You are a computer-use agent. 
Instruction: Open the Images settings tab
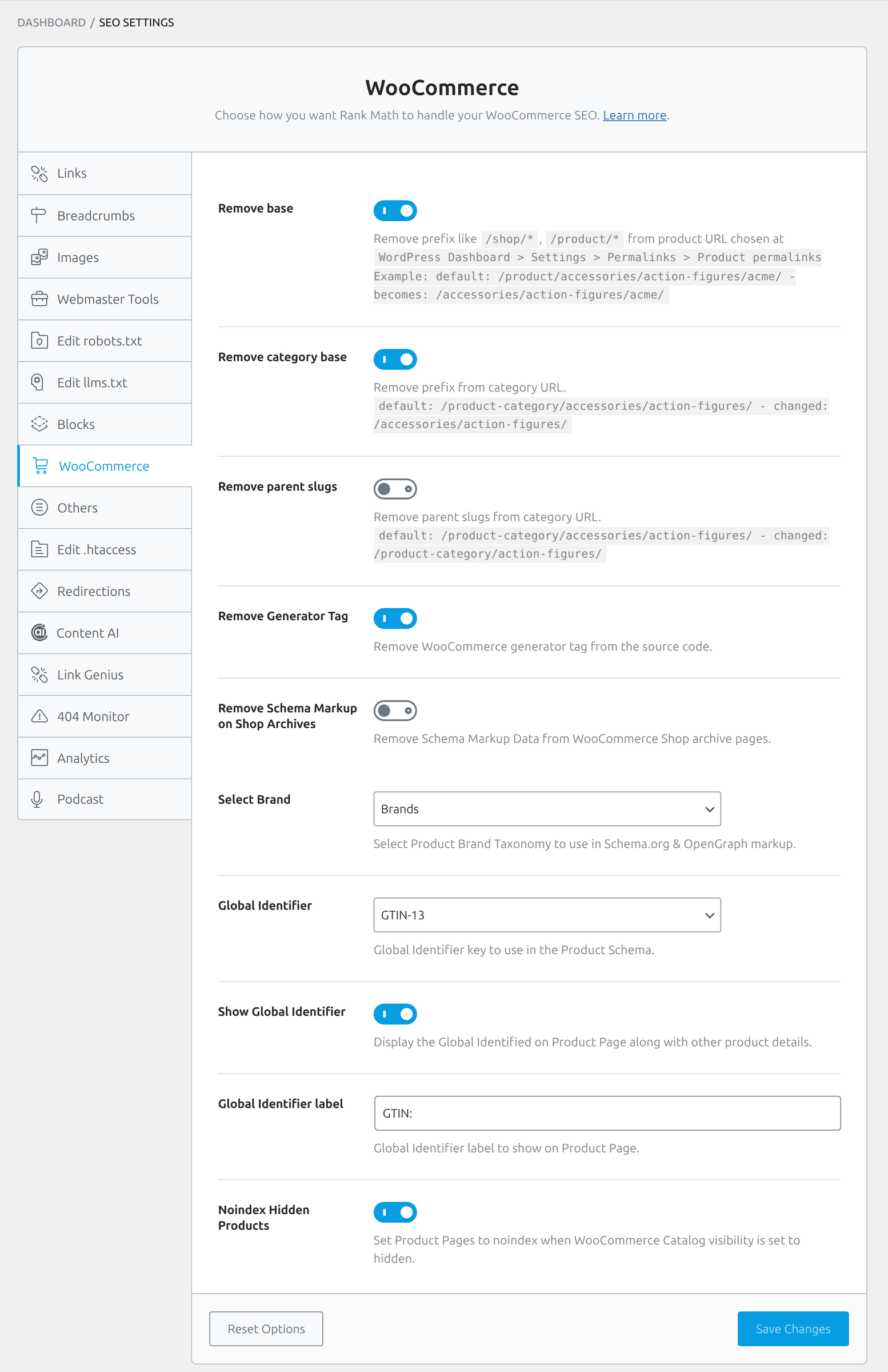[x=105, y=257]
